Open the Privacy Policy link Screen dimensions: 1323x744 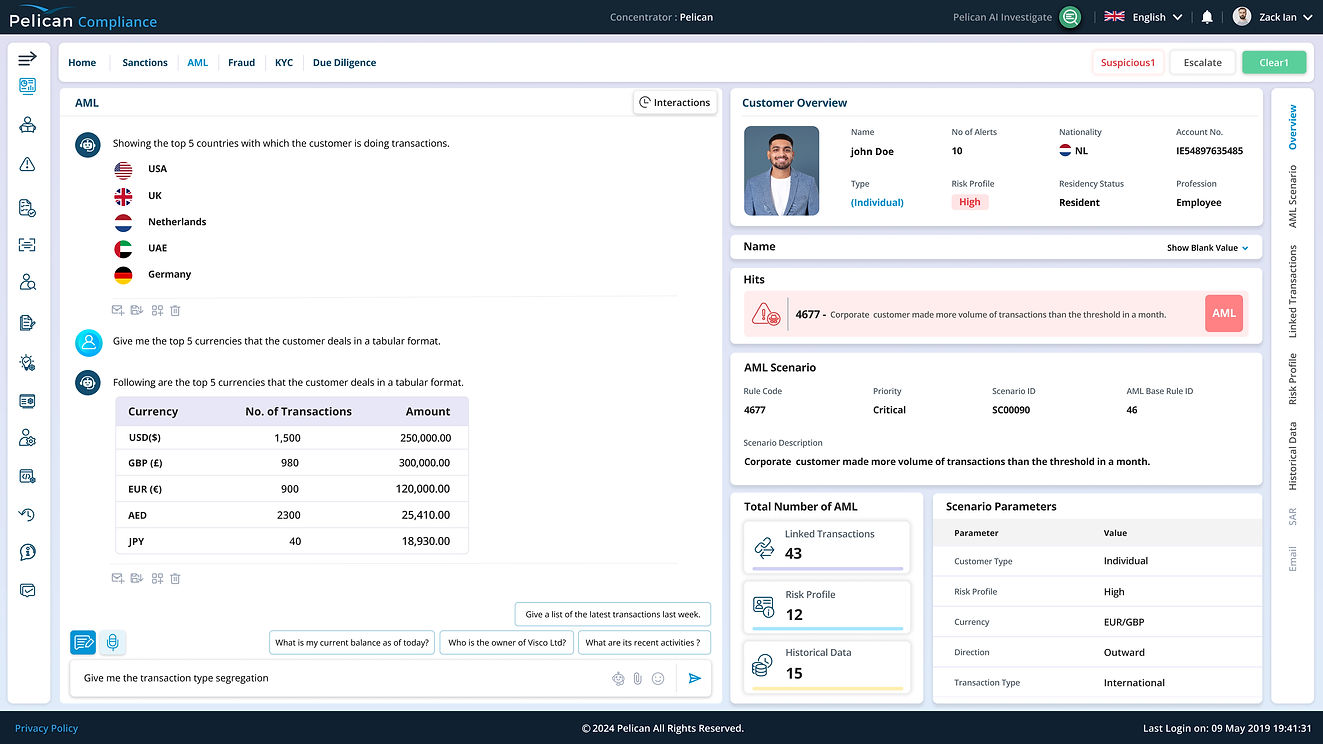[x=46, y=728]
